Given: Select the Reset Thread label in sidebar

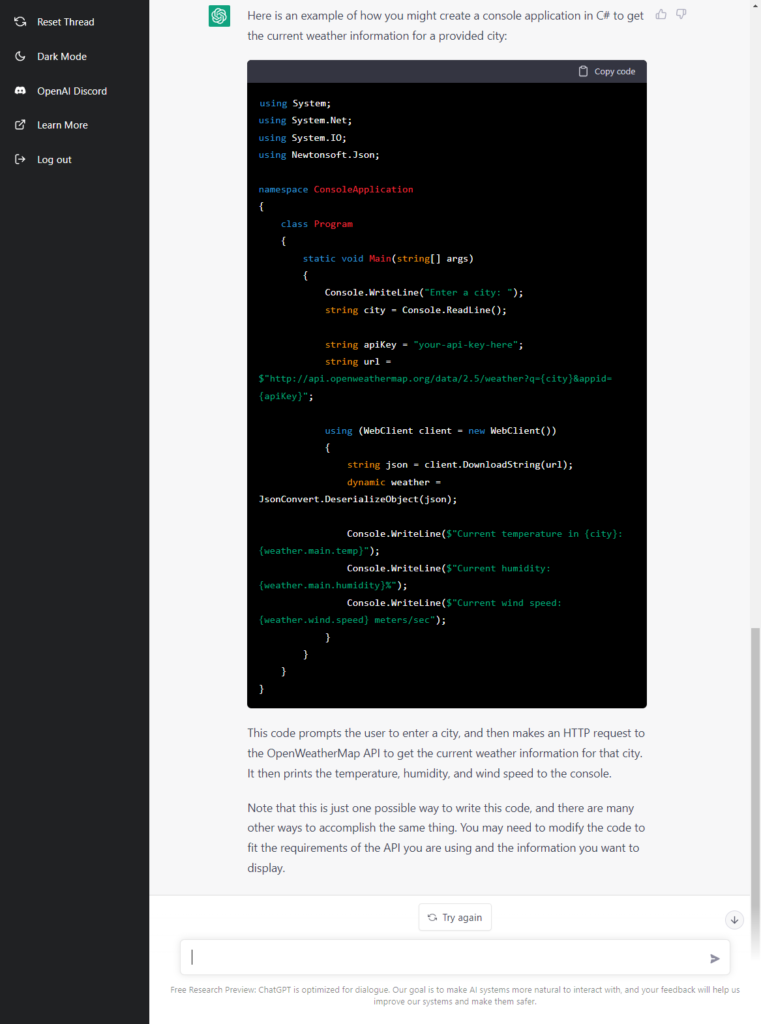Looking at the screenshot, I should [66, 22].
